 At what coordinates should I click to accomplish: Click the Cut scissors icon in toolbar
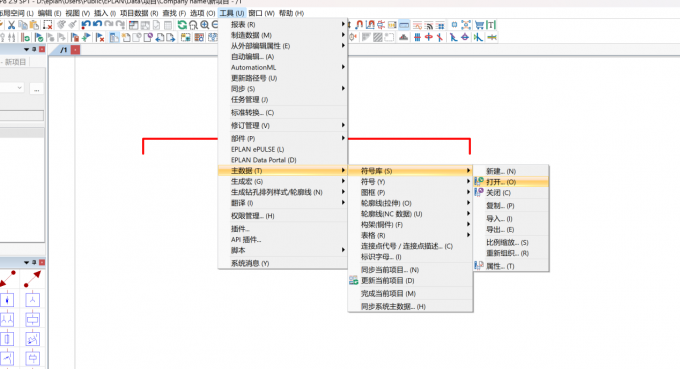[12, 25]
